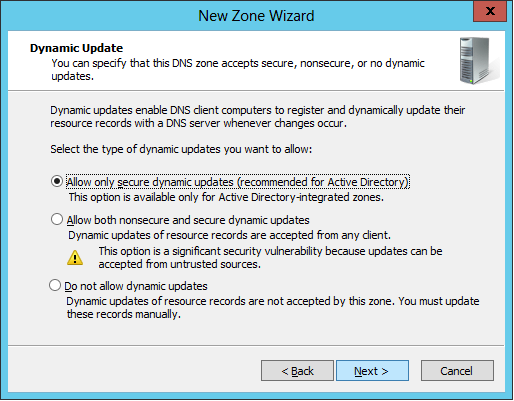Screen dimensions: 514x401
Task: Click the security vulnerability warning text
Action: coord(270,257)
